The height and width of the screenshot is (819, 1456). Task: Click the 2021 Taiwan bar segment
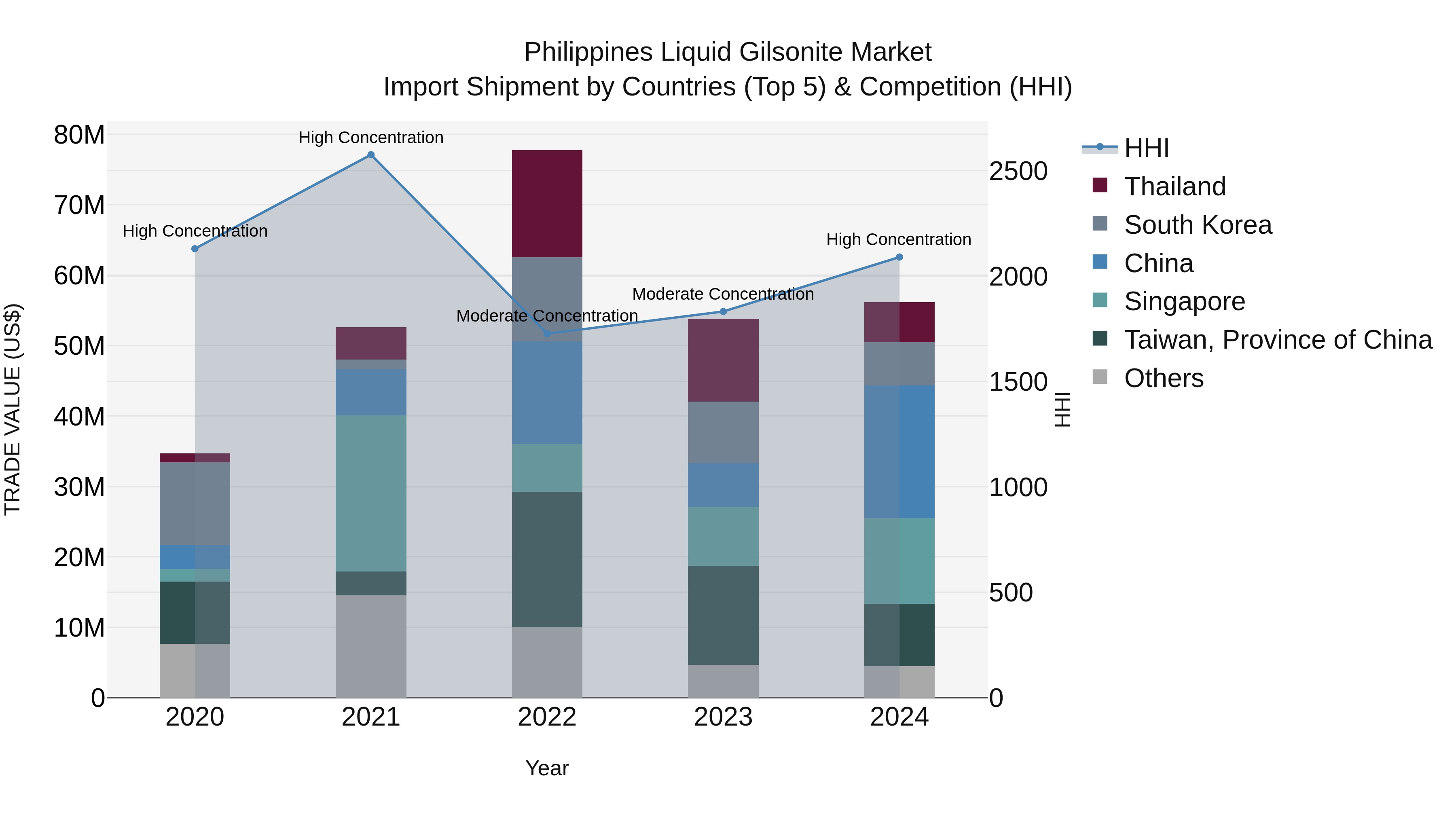point(371,584)
